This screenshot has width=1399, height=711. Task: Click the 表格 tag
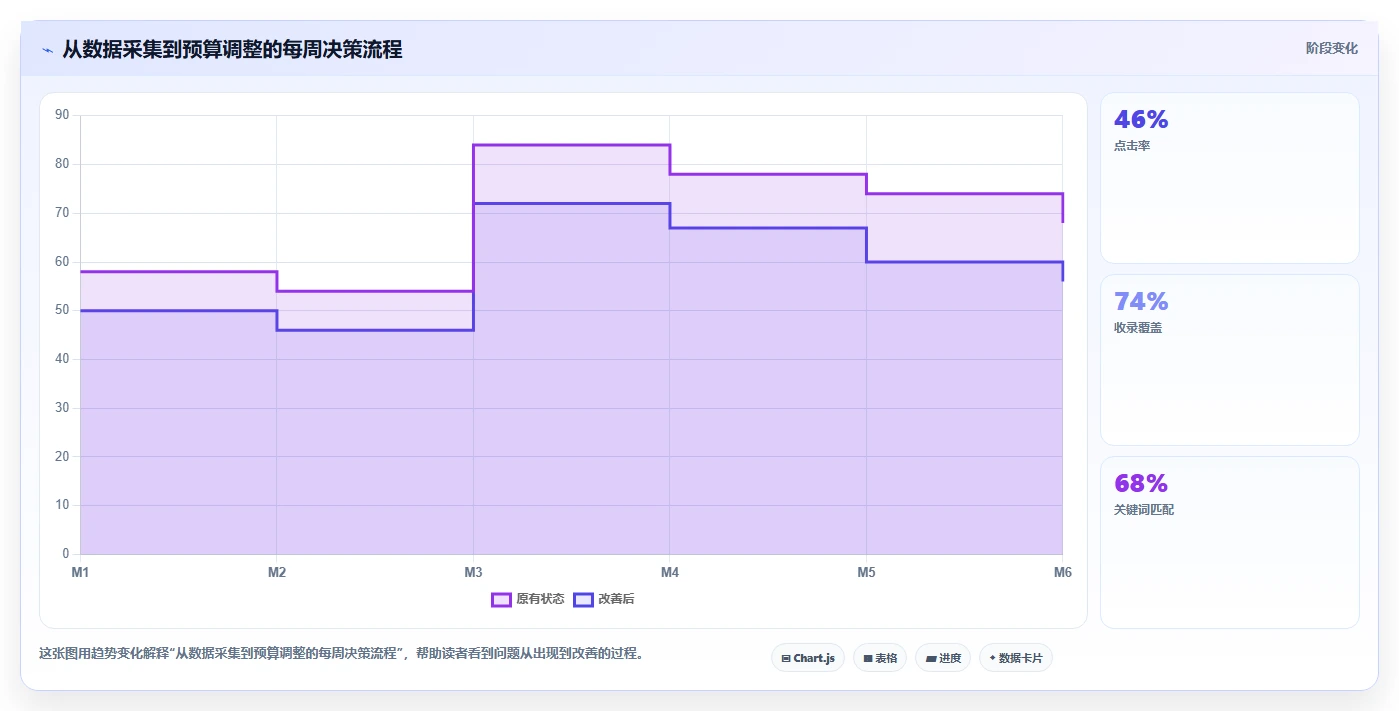880,658
